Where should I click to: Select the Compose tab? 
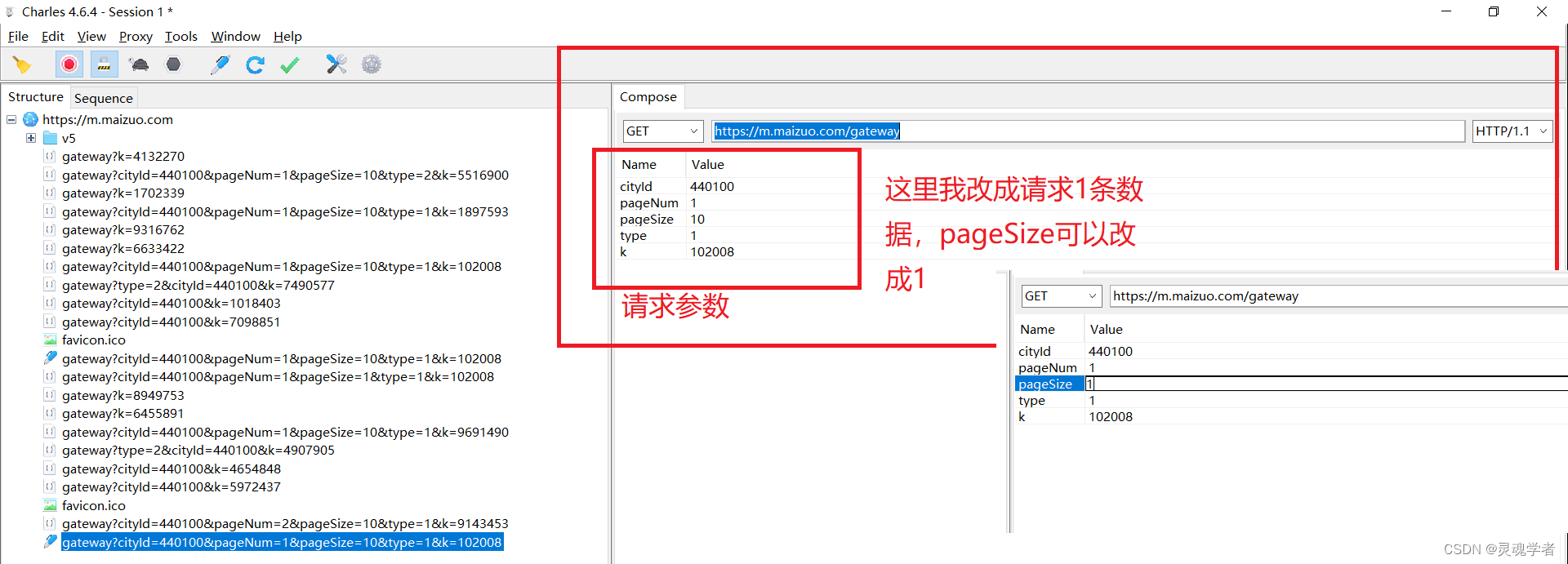tap(648, 97)
